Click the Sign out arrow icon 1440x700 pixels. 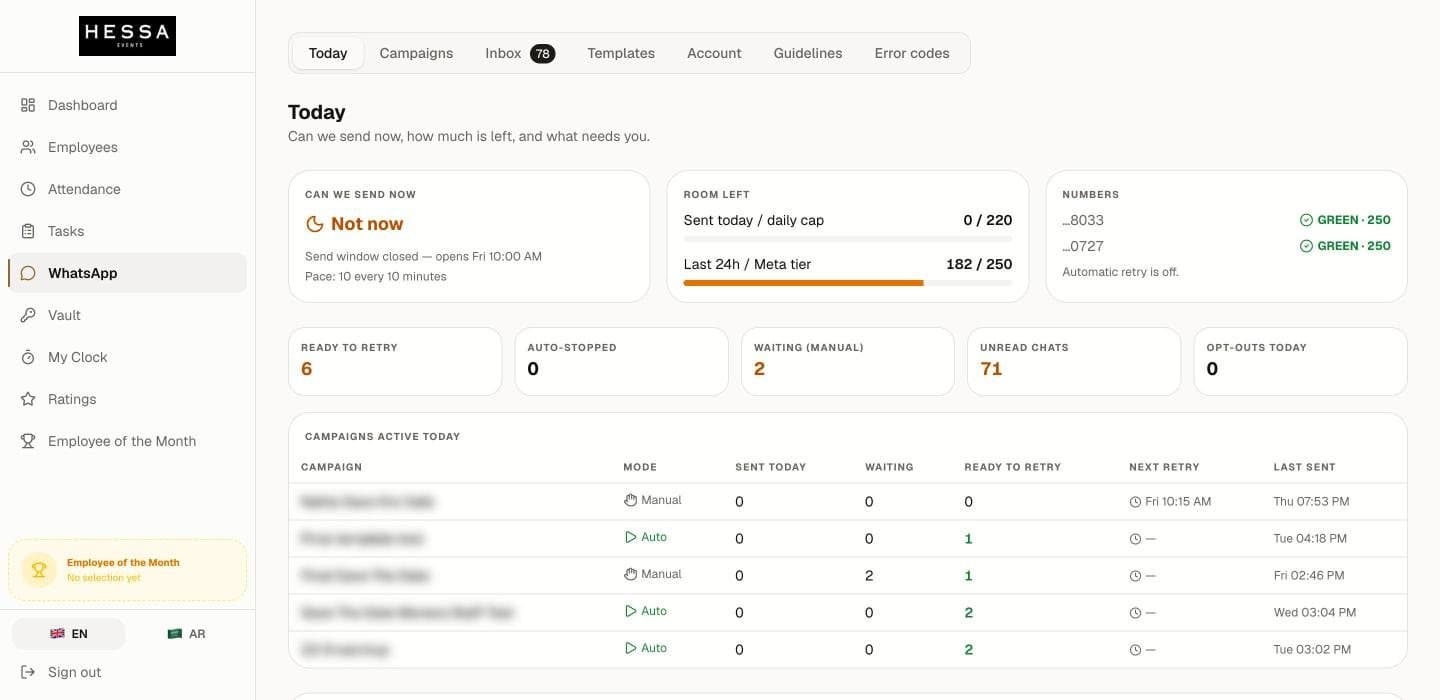pyautogui.click(x=28, y=672)
